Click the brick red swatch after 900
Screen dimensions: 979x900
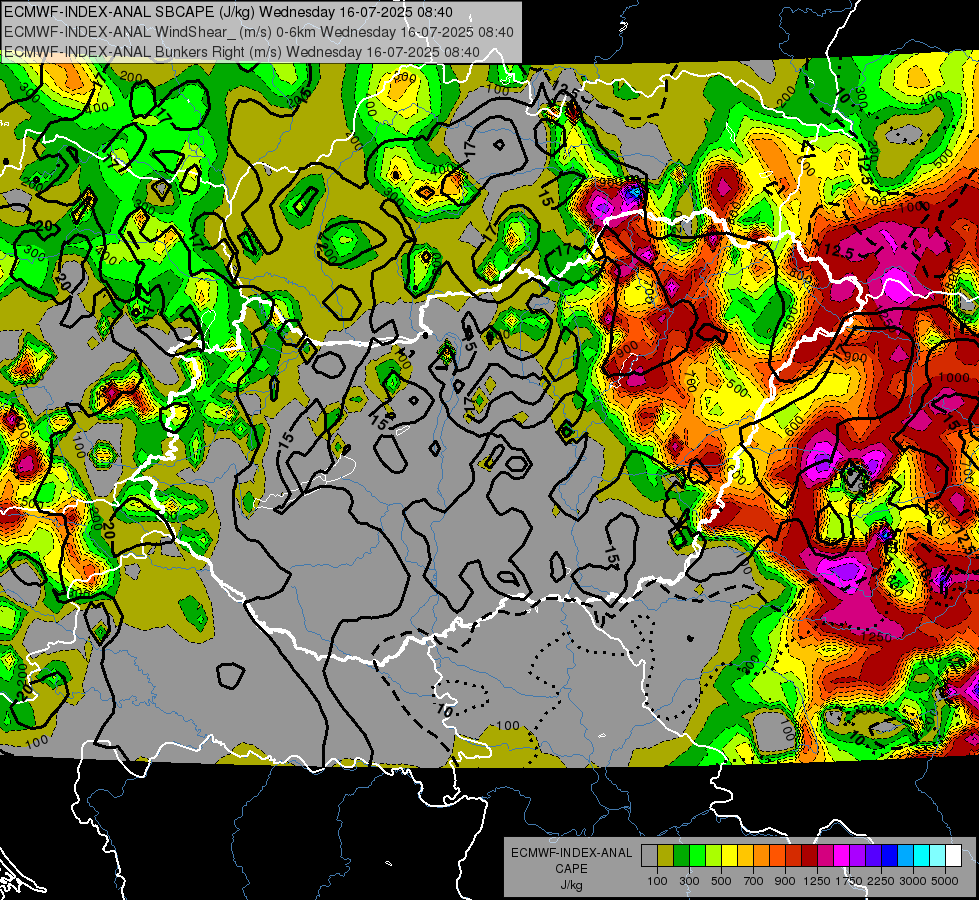point(794,855)
